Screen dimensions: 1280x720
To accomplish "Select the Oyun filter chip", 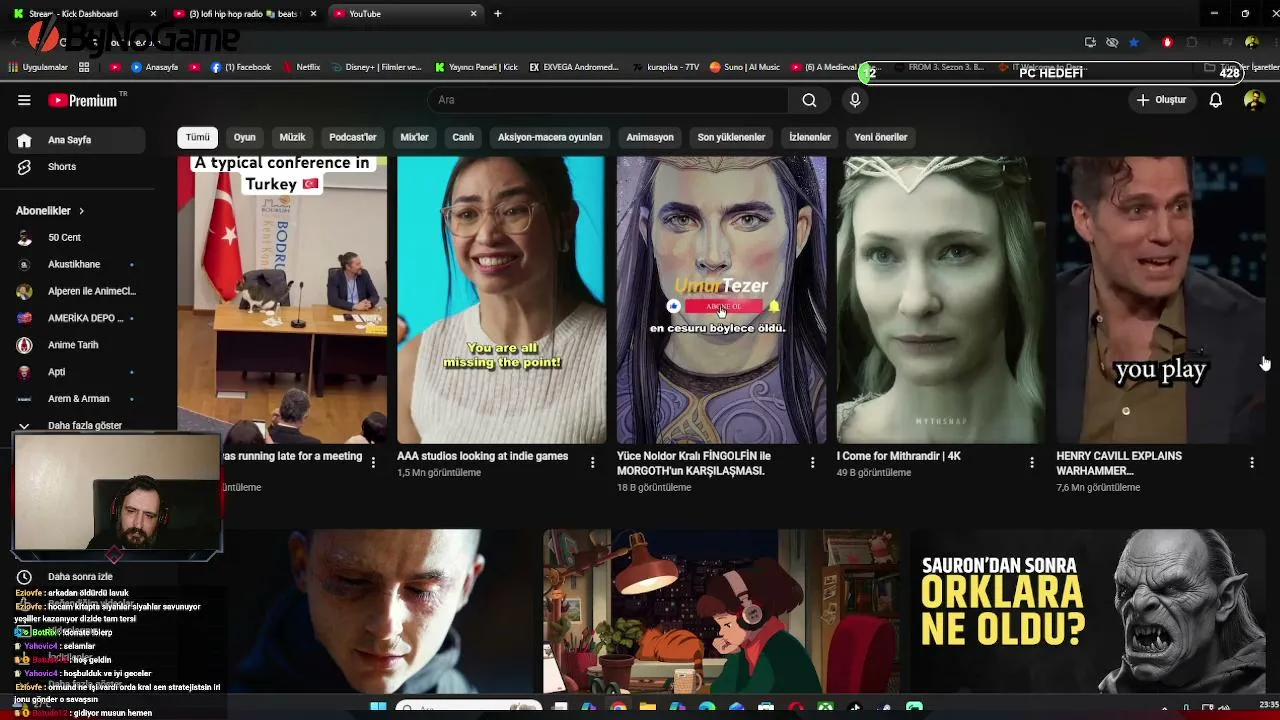I will [x=245, y=137].
